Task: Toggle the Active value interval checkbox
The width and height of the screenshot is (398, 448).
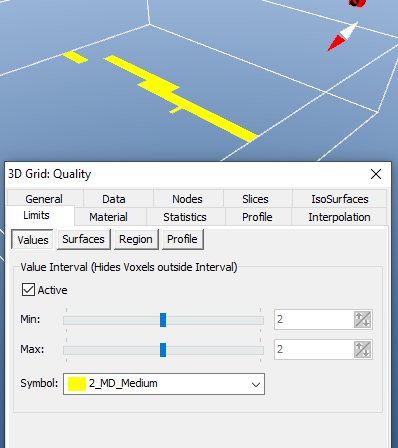Action: (28, 290)
